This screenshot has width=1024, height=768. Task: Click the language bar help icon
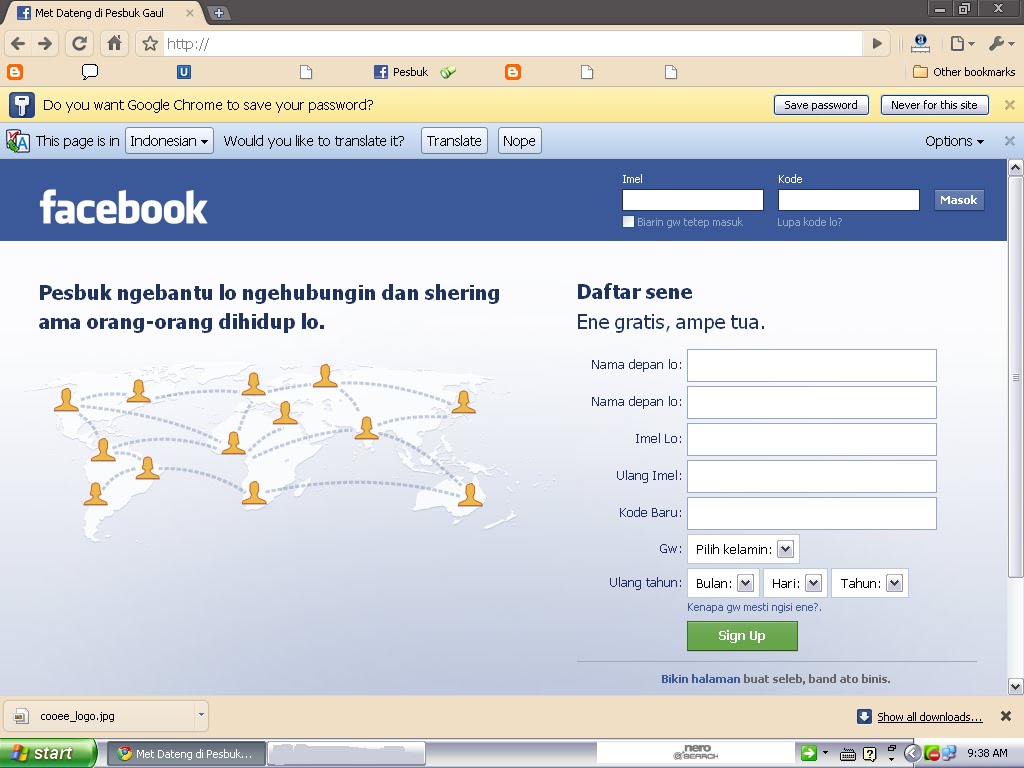pos(869,754)
